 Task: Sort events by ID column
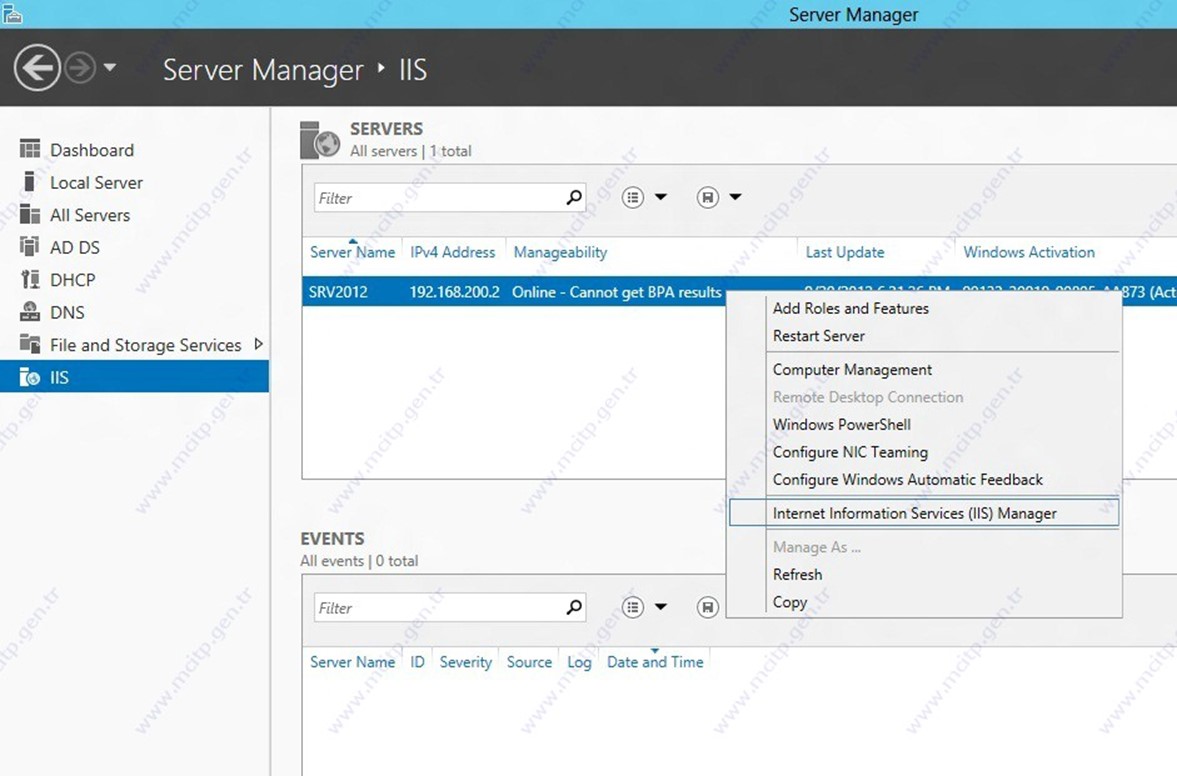point(417,663)
